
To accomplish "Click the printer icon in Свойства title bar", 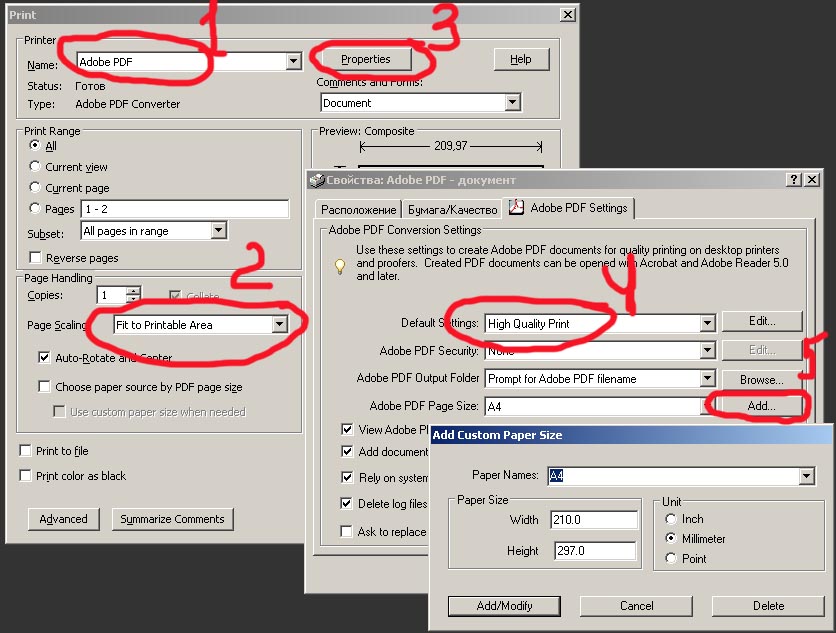I will (x=317, y=180).
